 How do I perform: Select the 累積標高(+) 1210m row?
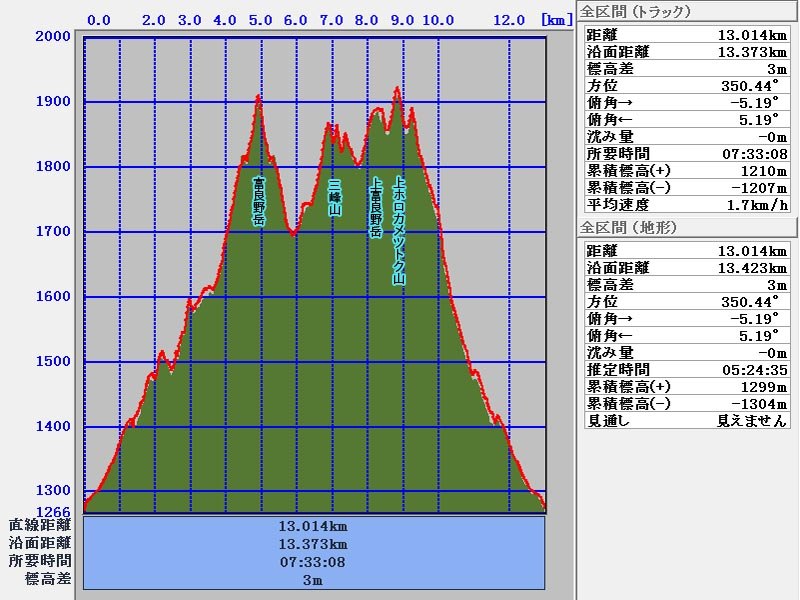click(x=685, y=170)
